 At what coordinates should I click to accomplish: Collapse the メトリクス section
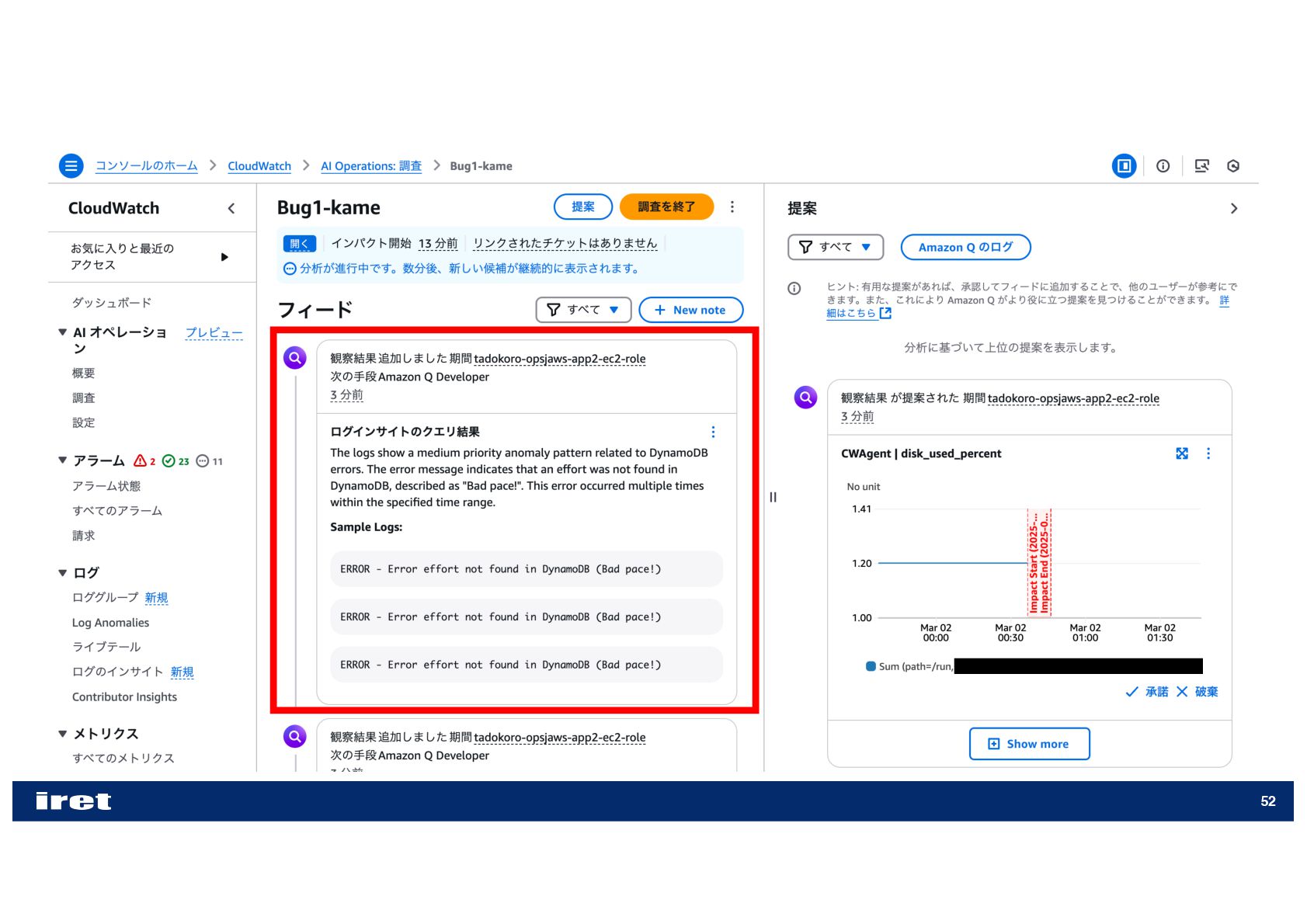point(62,734)
